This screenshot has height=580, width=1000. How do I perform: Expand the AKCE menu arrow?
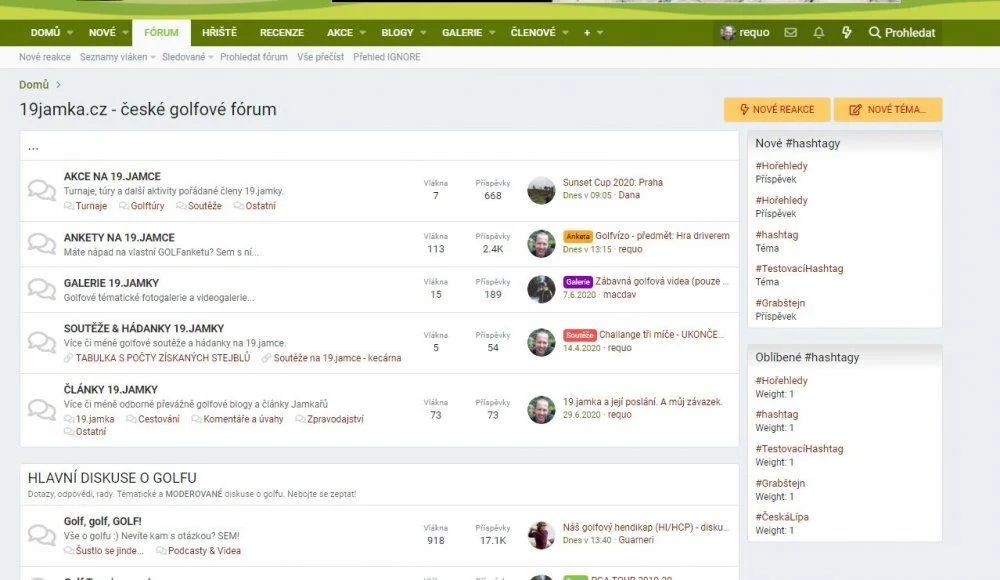click(363, 33)
